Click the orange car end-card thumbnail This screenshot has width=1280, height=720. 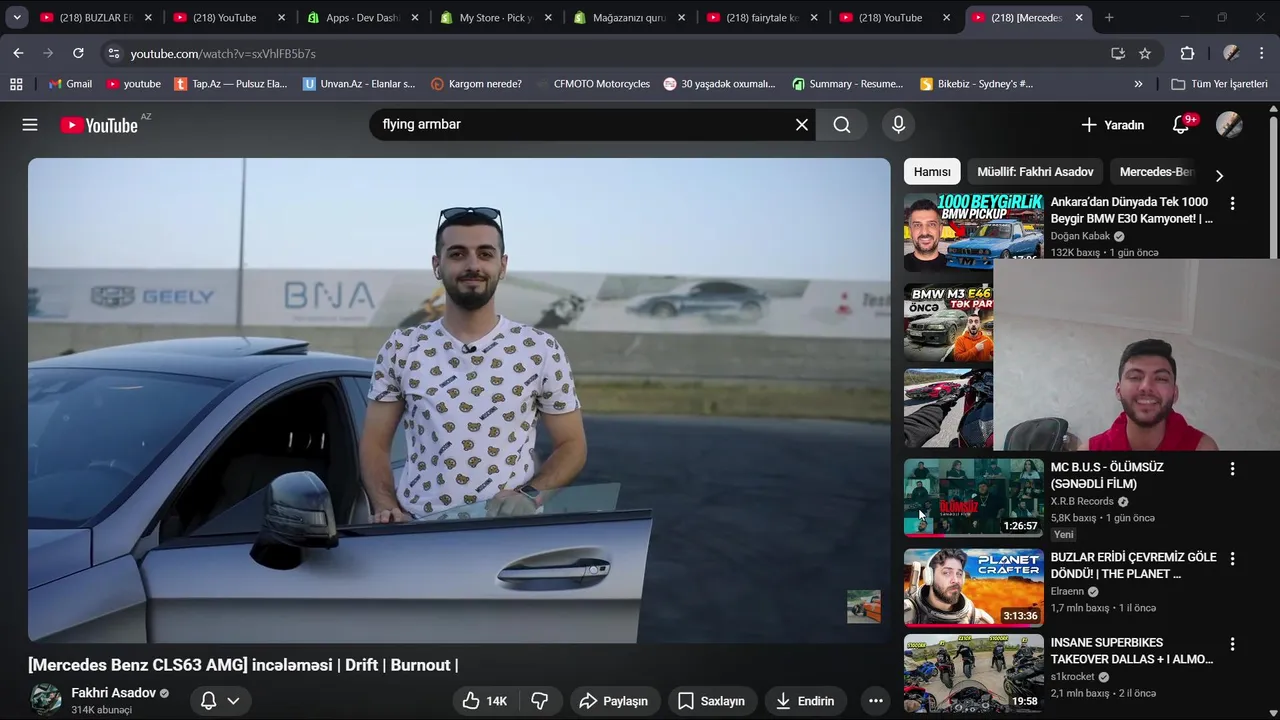863,606
